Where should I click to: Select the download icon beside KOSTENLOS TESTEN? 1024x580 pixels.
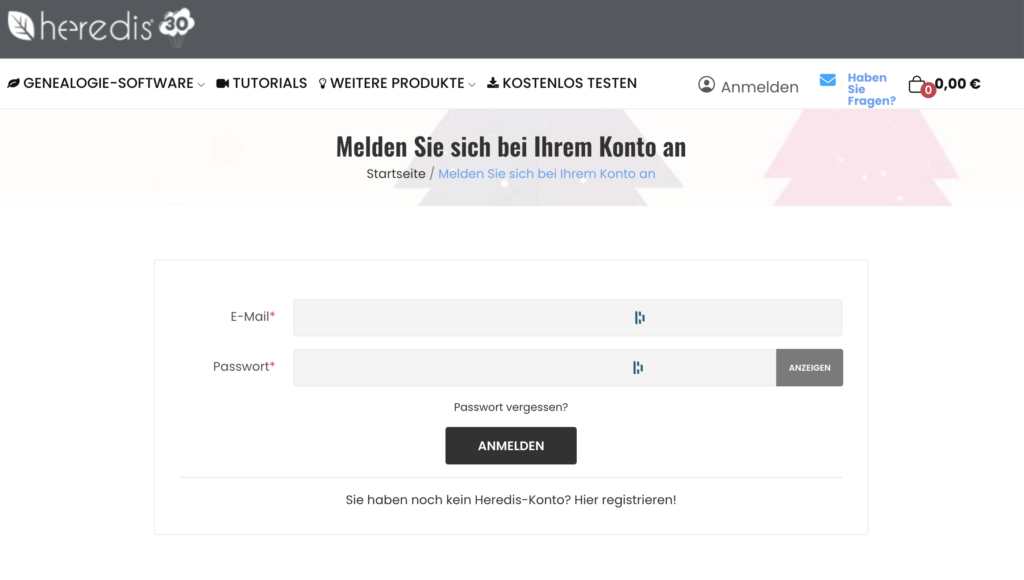[x=494, y=83]
